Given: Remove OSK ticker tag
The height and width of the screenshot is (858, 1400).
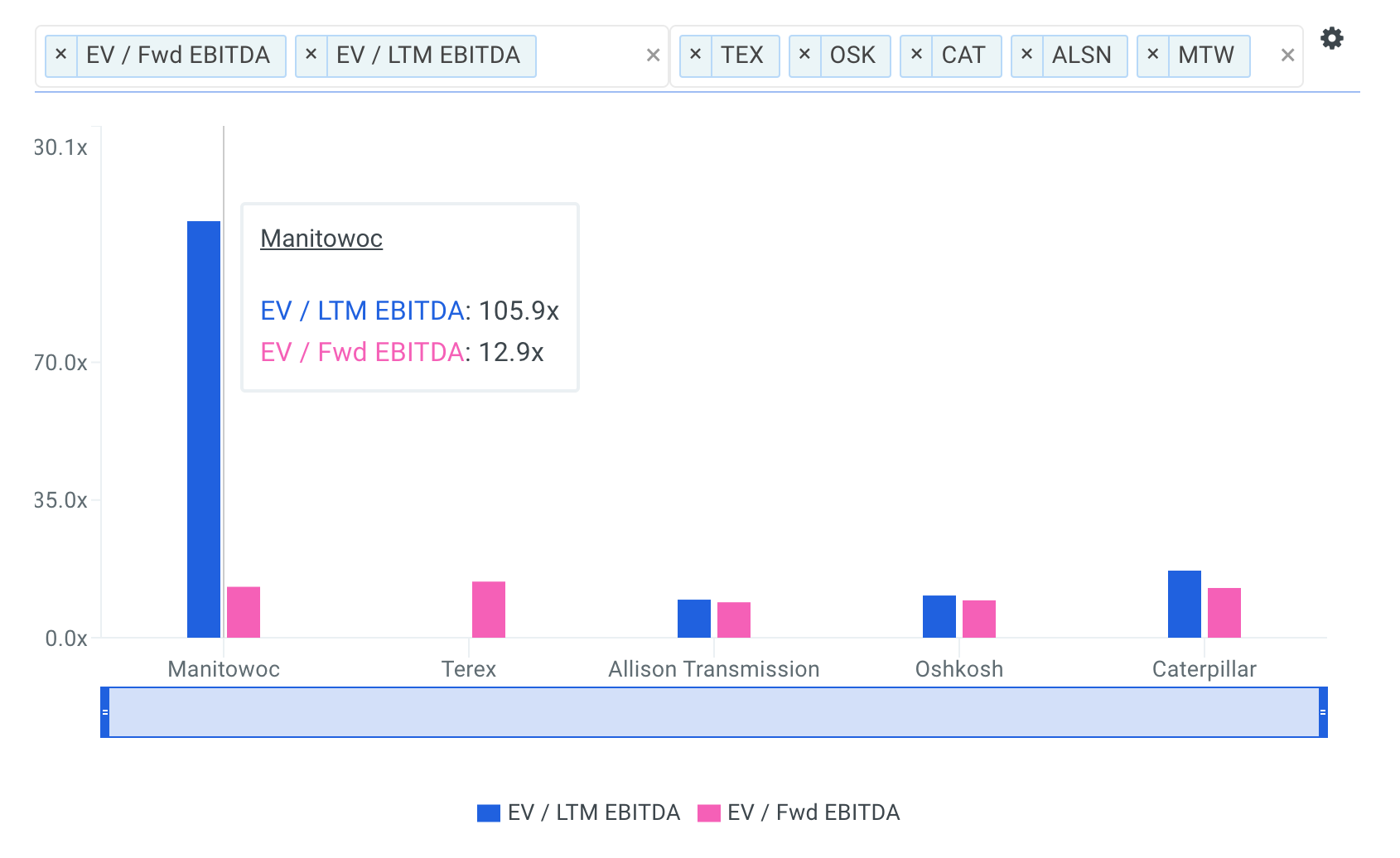Looking at the screenshot, I should (x=804, y=55).
